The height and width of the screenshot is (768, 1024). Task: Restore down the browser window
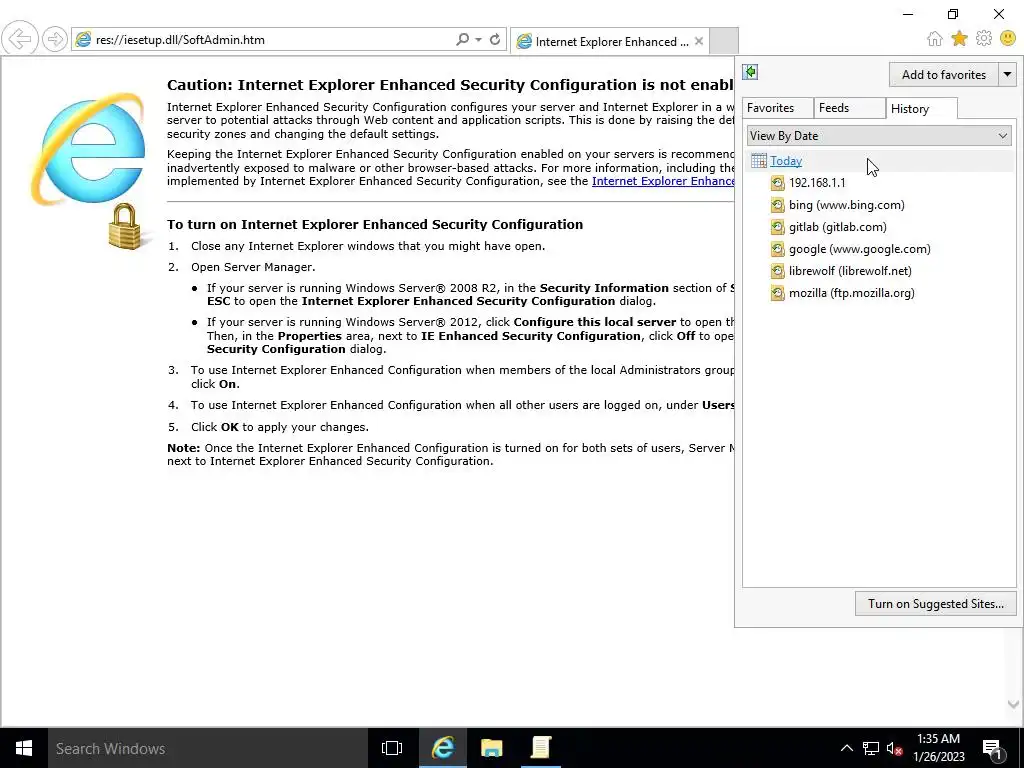[953, 14]
